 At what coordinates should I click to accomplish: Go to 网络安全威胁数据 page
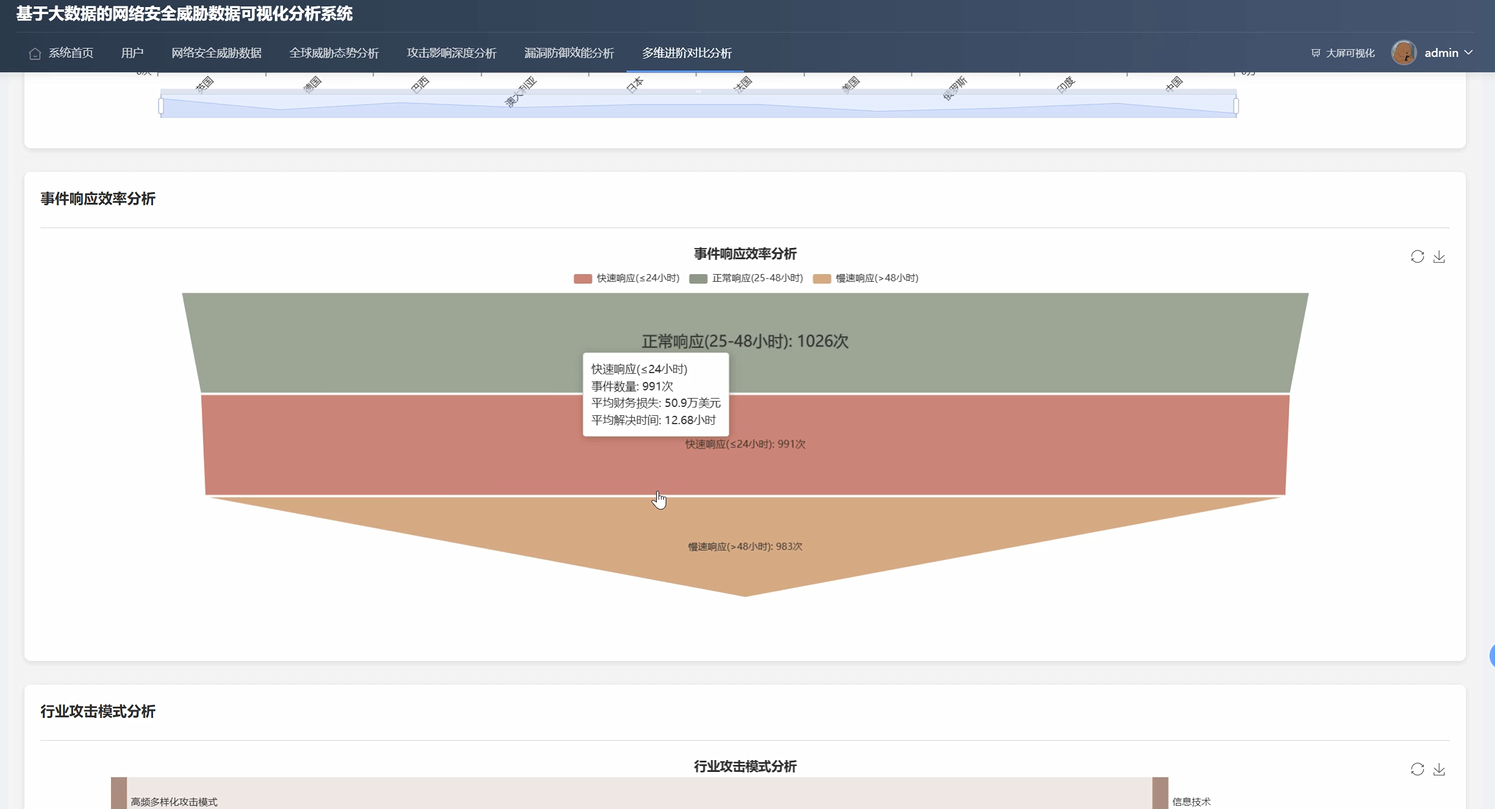(x=216, y=53)
